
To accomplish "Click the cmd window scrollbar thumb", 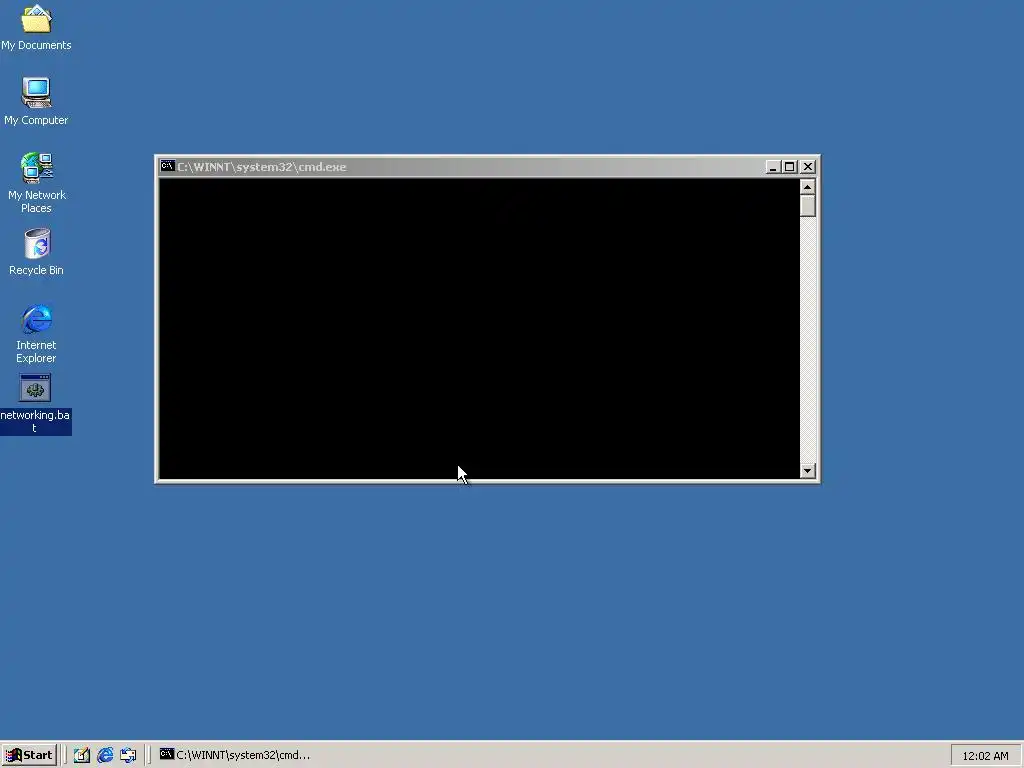I will 808,206.
